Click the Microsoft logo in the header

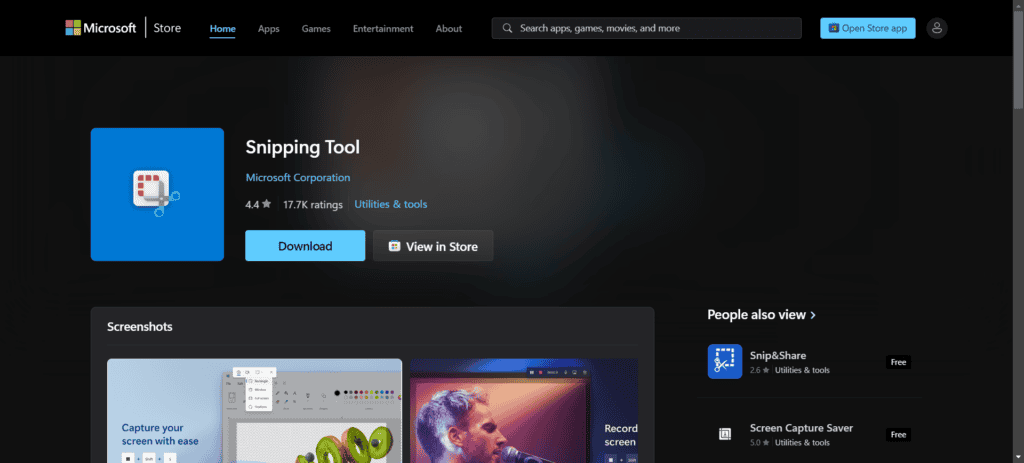(101, 28)
